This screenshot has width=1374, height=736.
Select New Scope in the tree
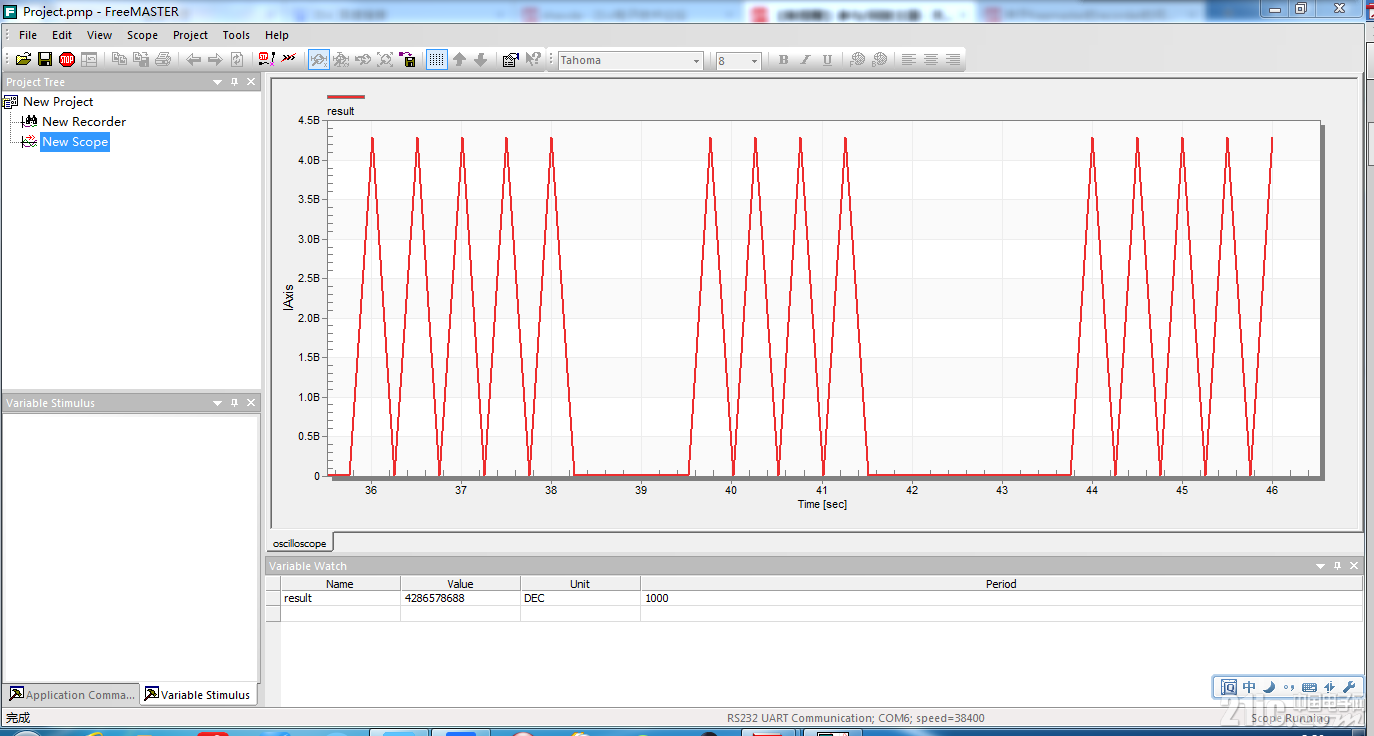(75, 142)
